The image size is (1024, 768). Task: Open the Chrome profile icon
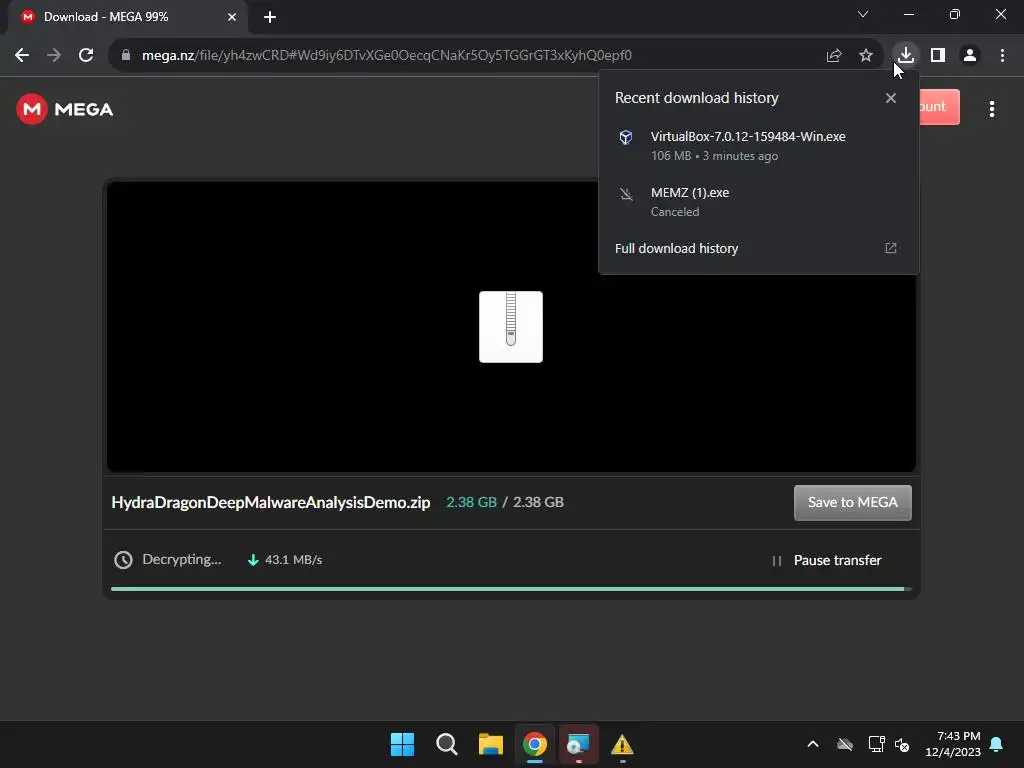click(970, 56)
